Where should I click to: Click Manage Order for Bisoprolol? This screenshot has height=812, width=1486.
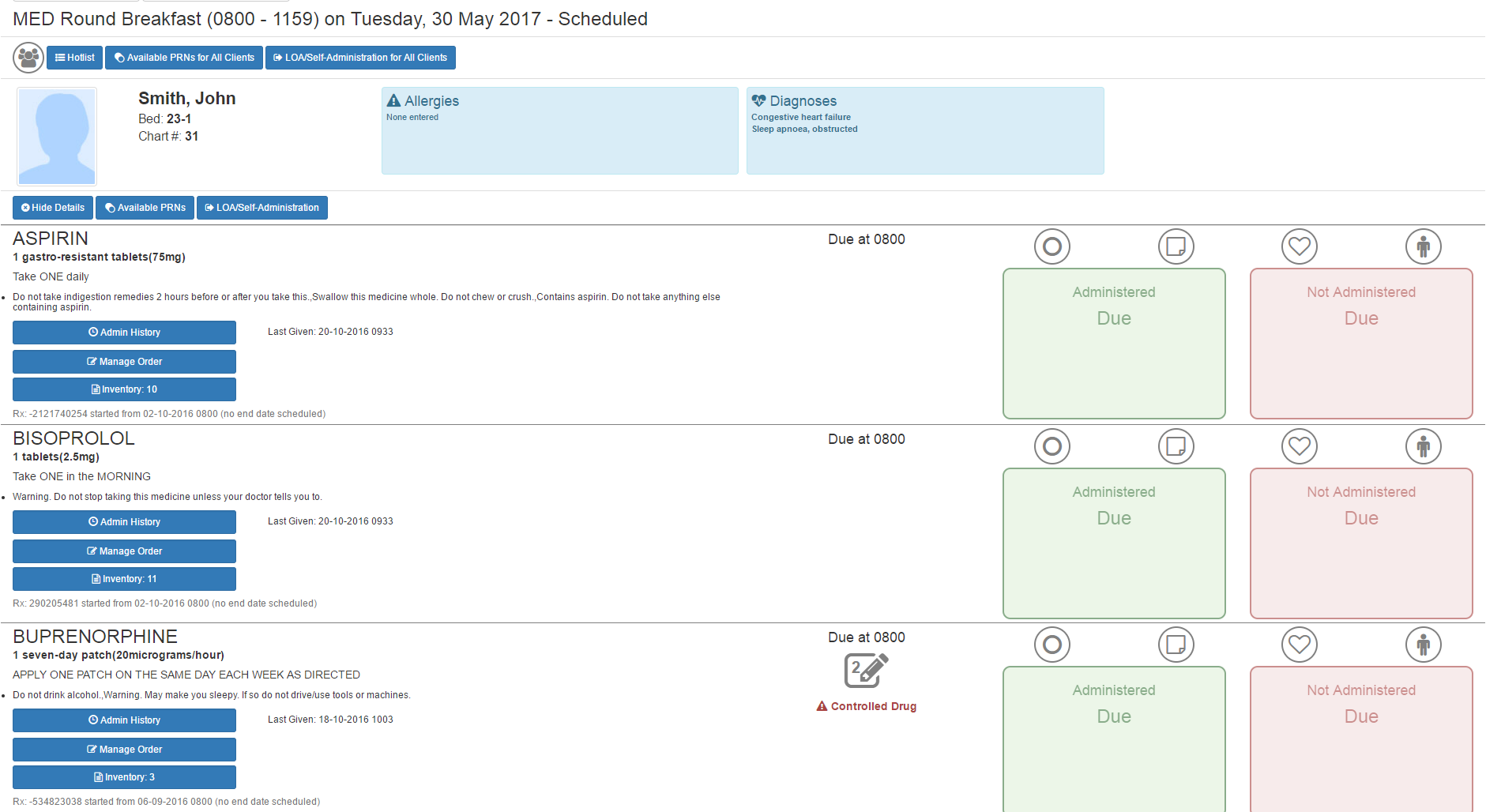pyautogui.click(x=124, y=551)
